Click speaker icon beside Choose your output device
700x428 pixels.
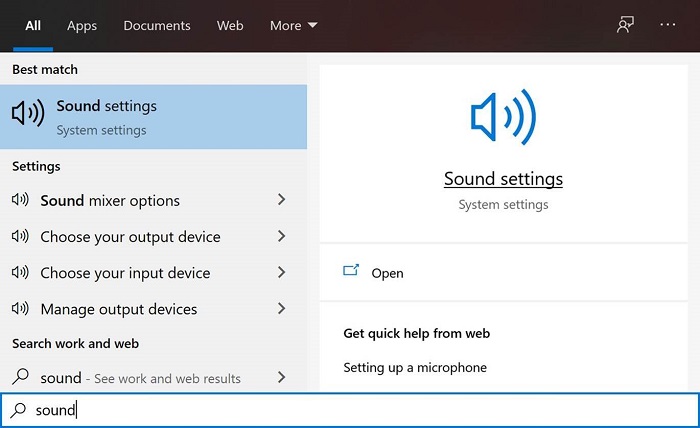(20, 237)
